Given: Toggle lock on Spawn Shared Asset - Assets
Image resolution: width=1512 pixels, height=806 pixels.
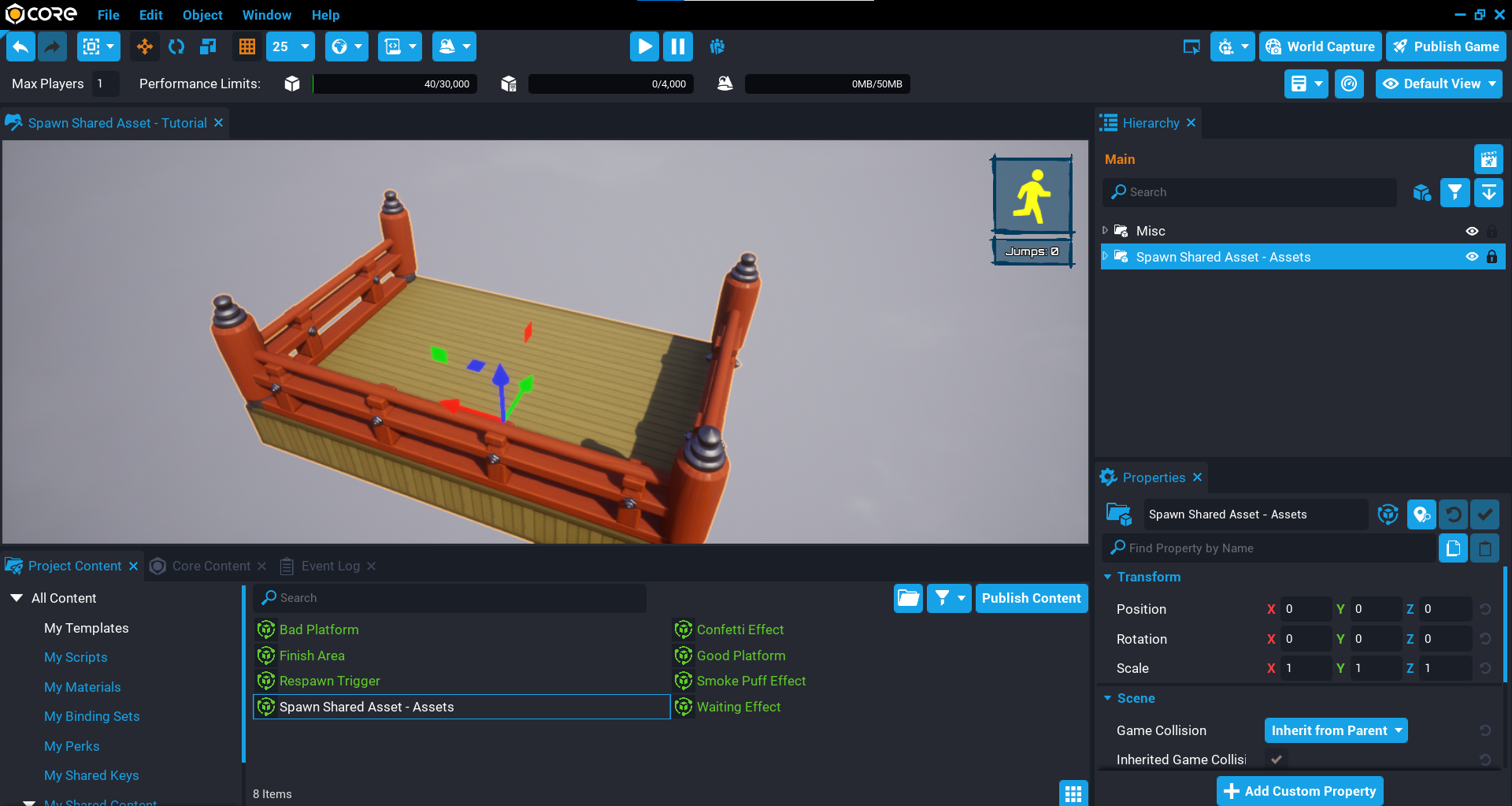Looking at the screenshot, I should point(1492,257).
